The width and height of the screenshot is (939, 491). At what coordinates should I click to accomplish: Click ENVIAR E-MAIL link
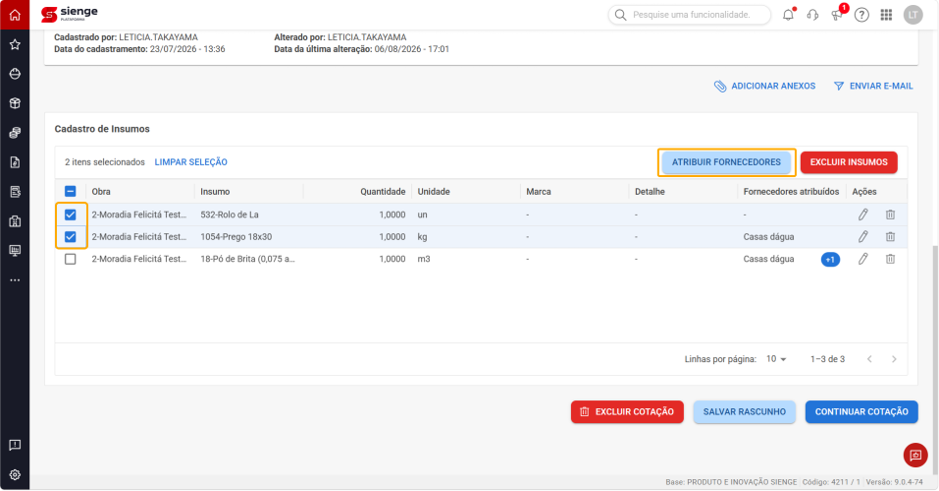pyautogui.click(x=874, y=86)
